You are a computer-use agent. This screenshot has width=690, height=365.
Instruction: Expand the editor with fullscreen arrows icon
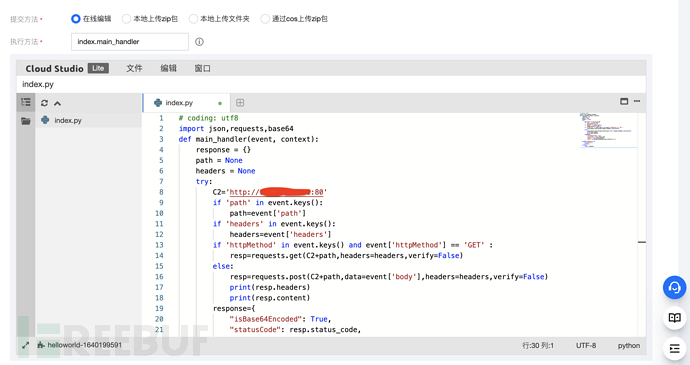(x=26, y=346)
